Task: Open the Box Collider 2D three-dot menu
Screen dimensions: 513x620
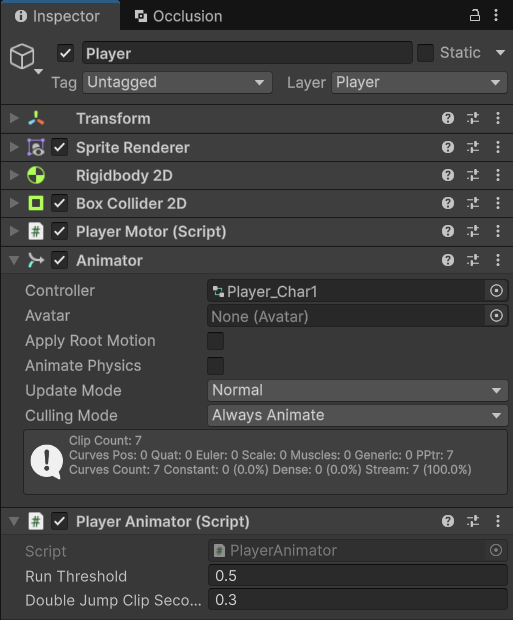Action: 498,203
